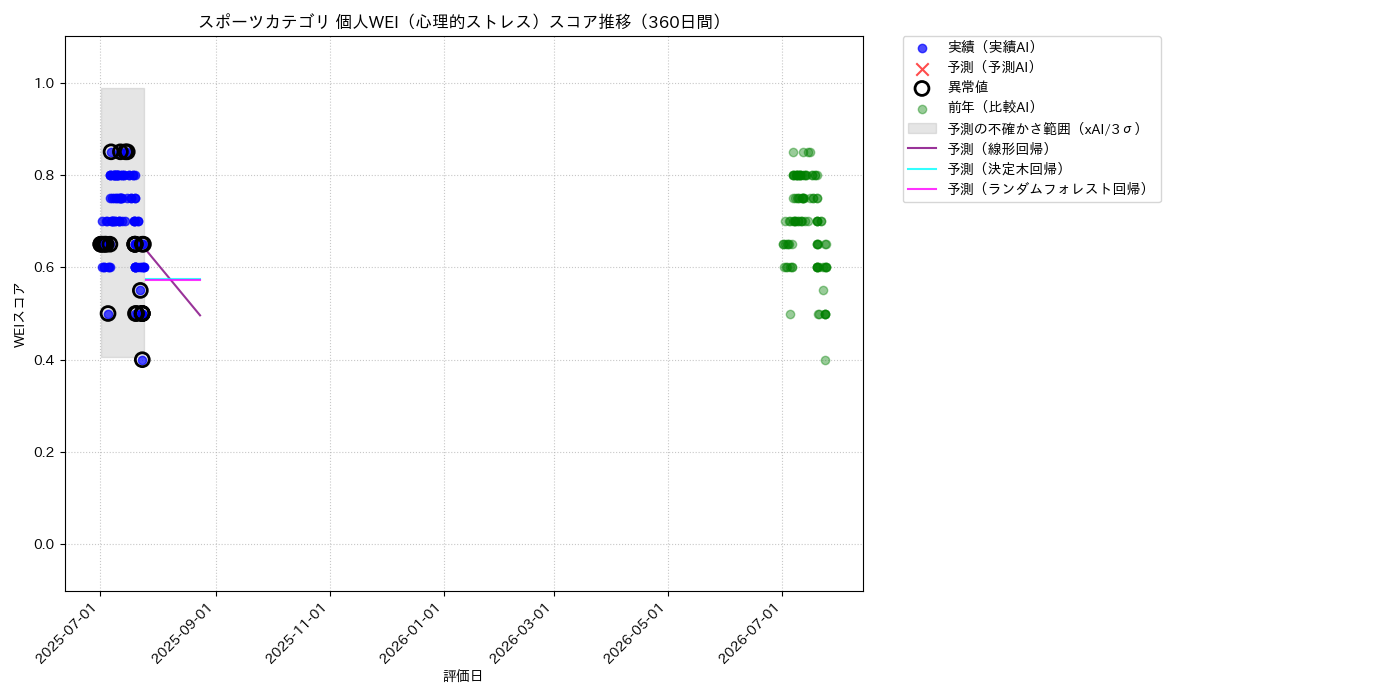Click the black circle 異常値 legend marker
Screen dimensions: 1400x700
(922, 88)
